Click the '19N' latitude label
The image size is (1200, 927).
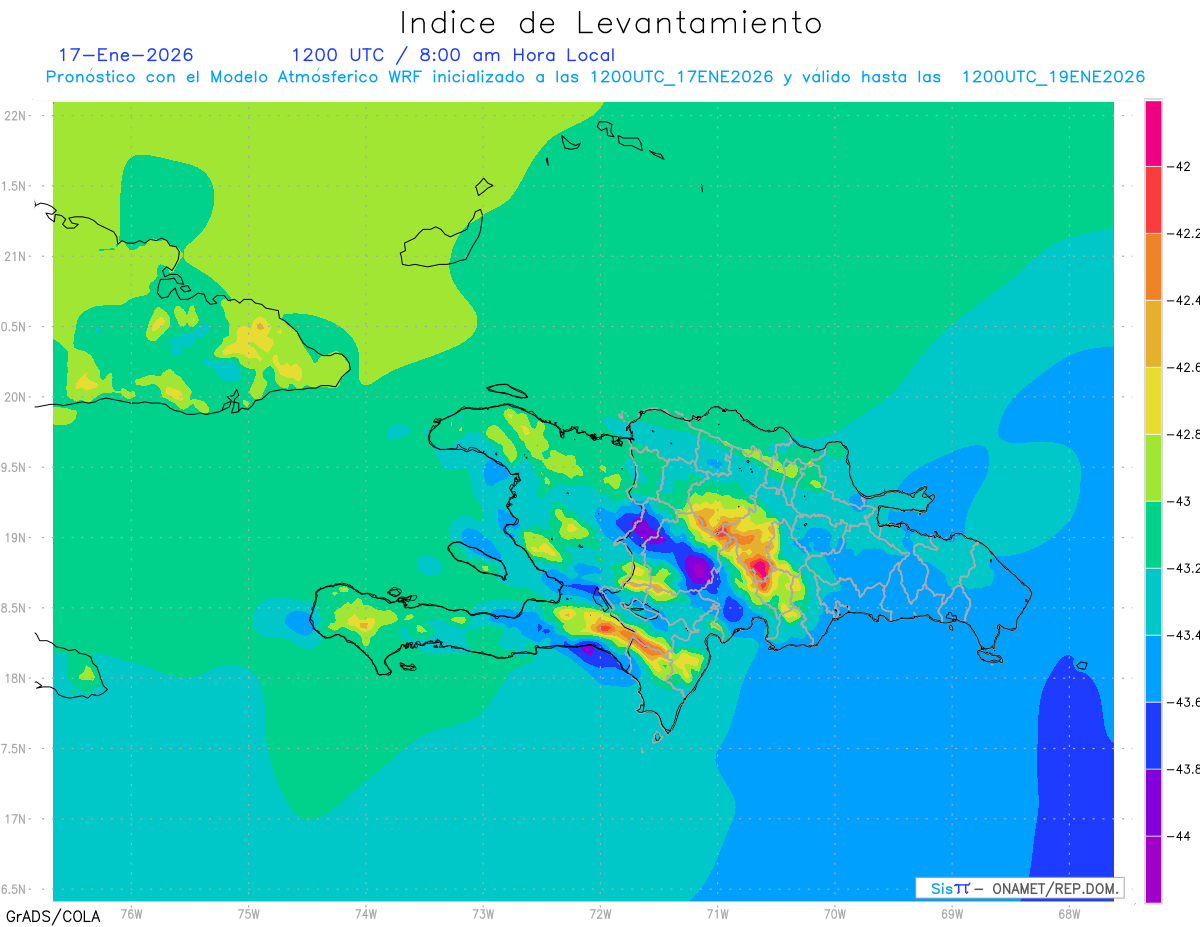pos(17,537)
